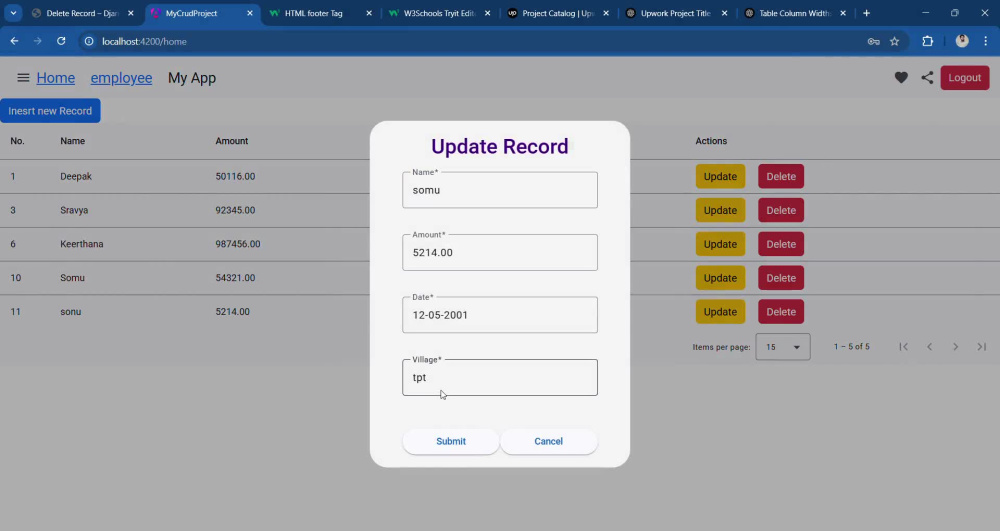Go to previous page in paginator
Screen dimensions: 1000x531
929,347
